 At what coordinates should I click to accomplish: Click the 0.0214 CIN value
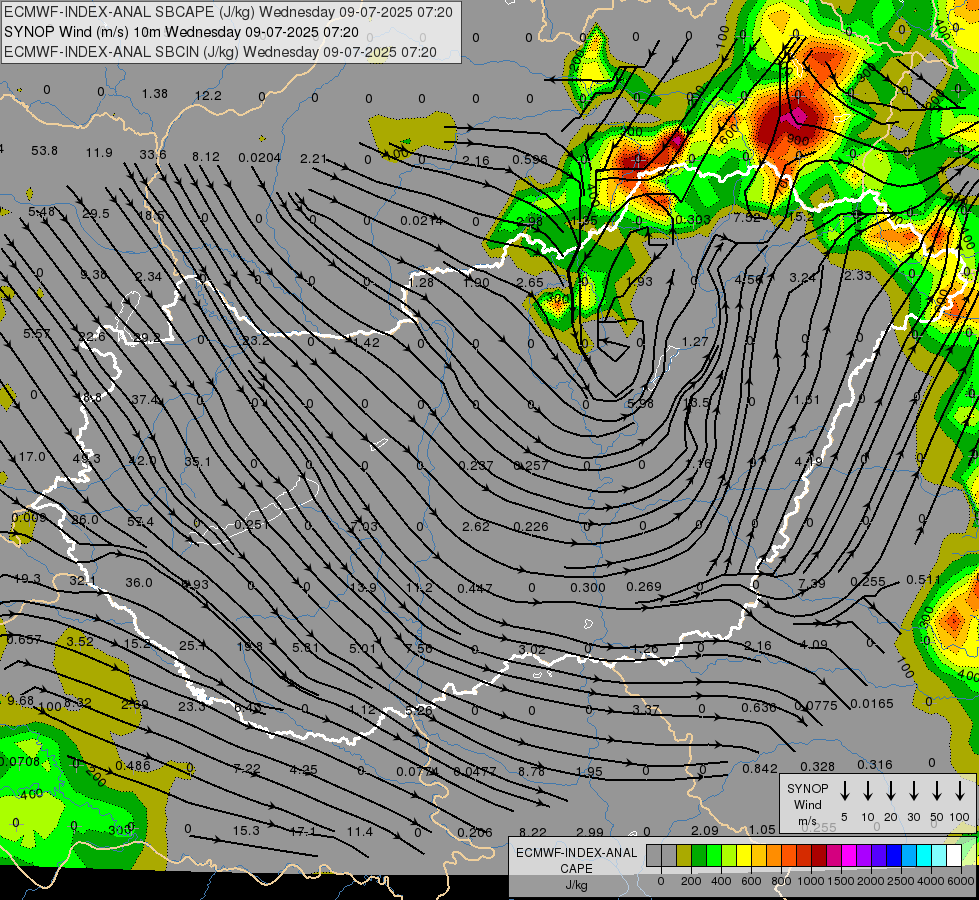click(422, 220)
